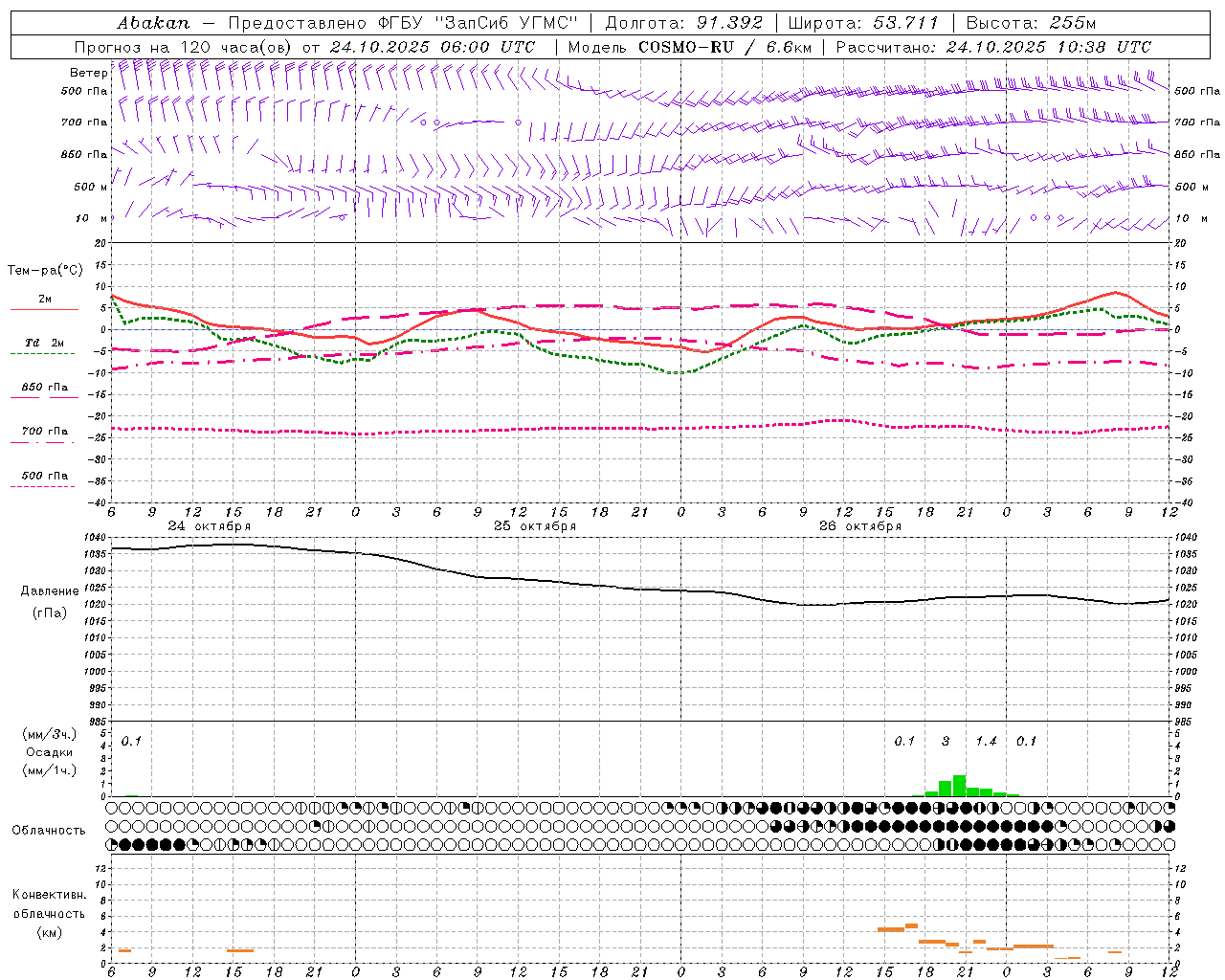This screenshot has height=980, width=1225.
Task: Click the 'Давление' pressure panel label
Action: tap(50, 591)
